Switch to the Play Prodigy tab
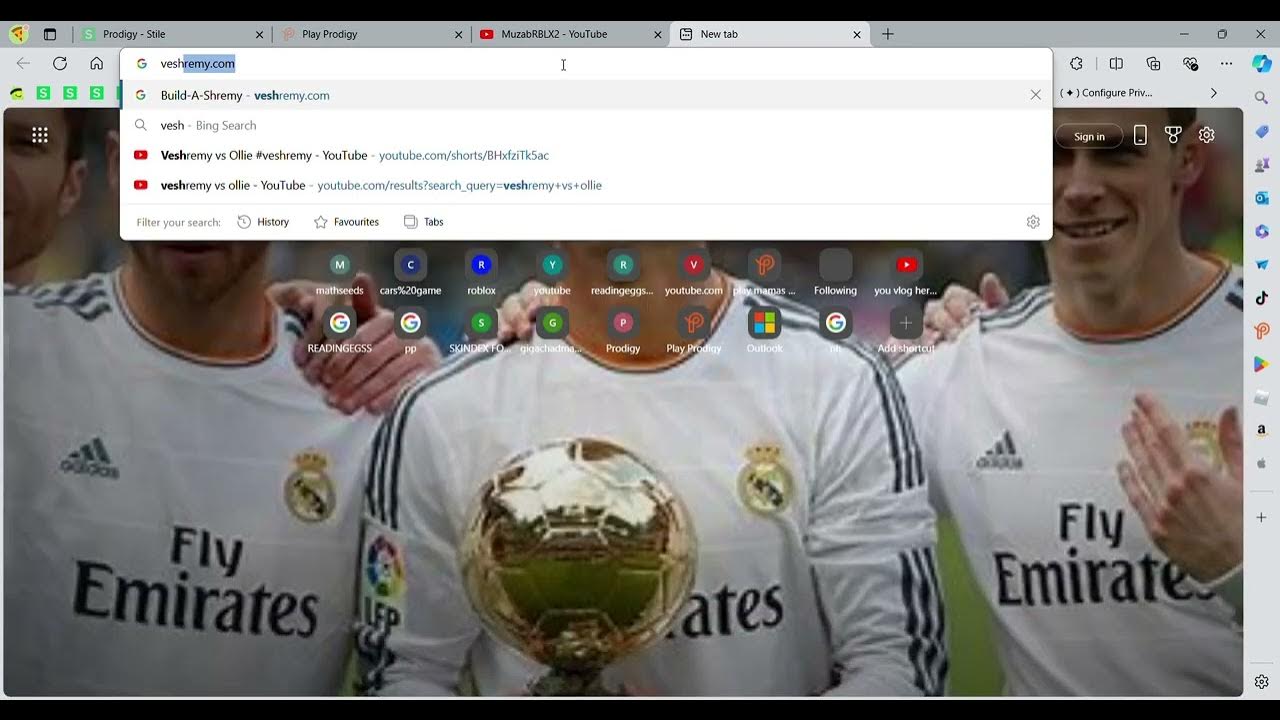This screenshot has height=720, width=1280. coord(371,34)
